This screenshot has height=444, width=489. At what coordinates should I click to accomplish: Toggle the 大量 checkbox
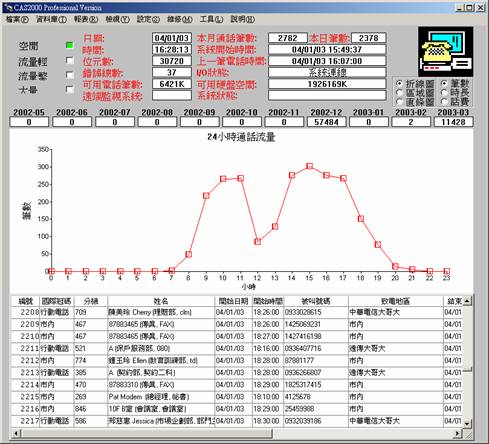point(69,89)
